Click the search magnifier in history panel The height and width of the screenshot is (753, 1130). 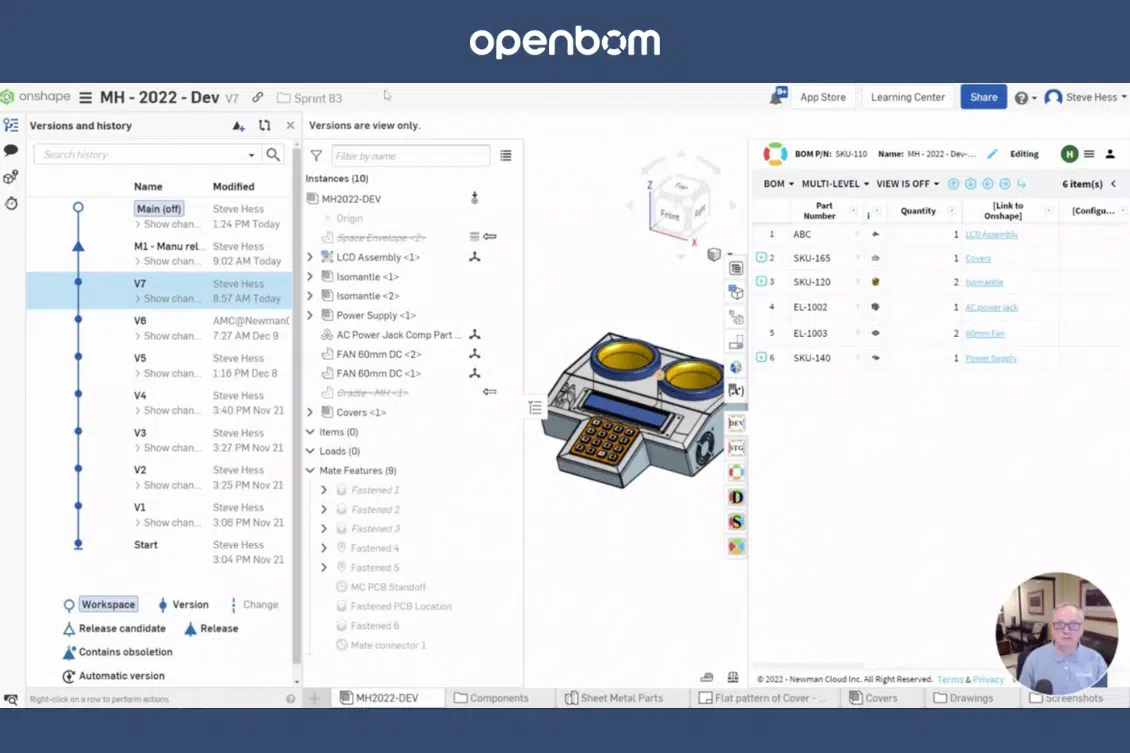[x=273, y=154]
